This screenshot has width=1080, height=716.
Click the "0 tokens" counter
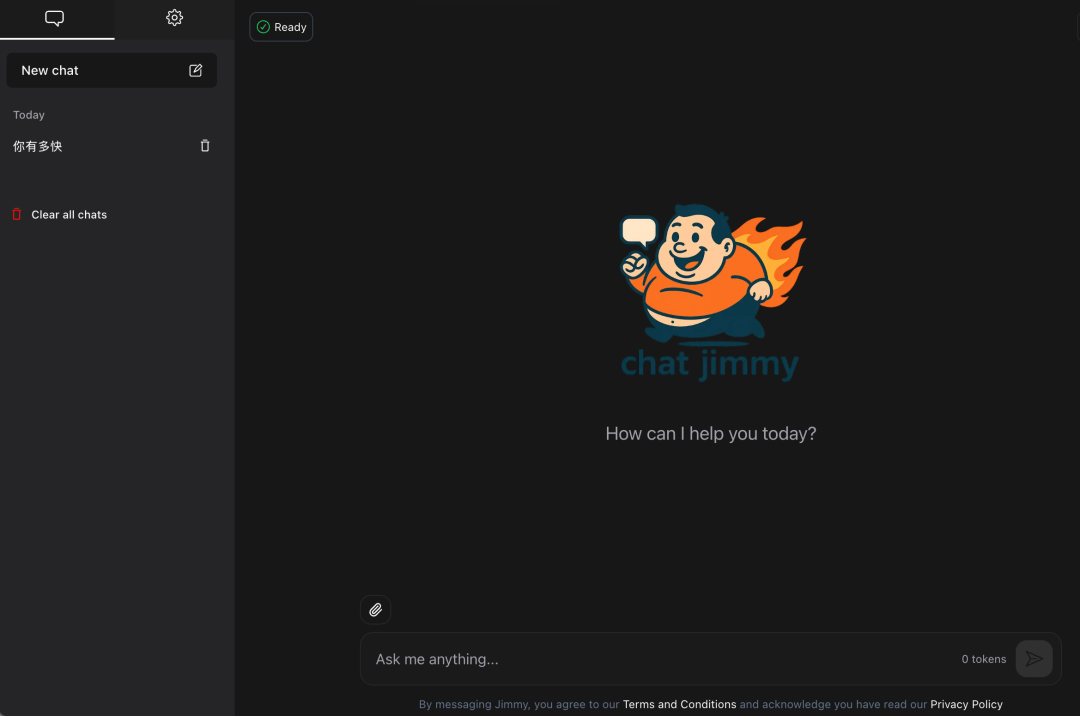[984, 659]
